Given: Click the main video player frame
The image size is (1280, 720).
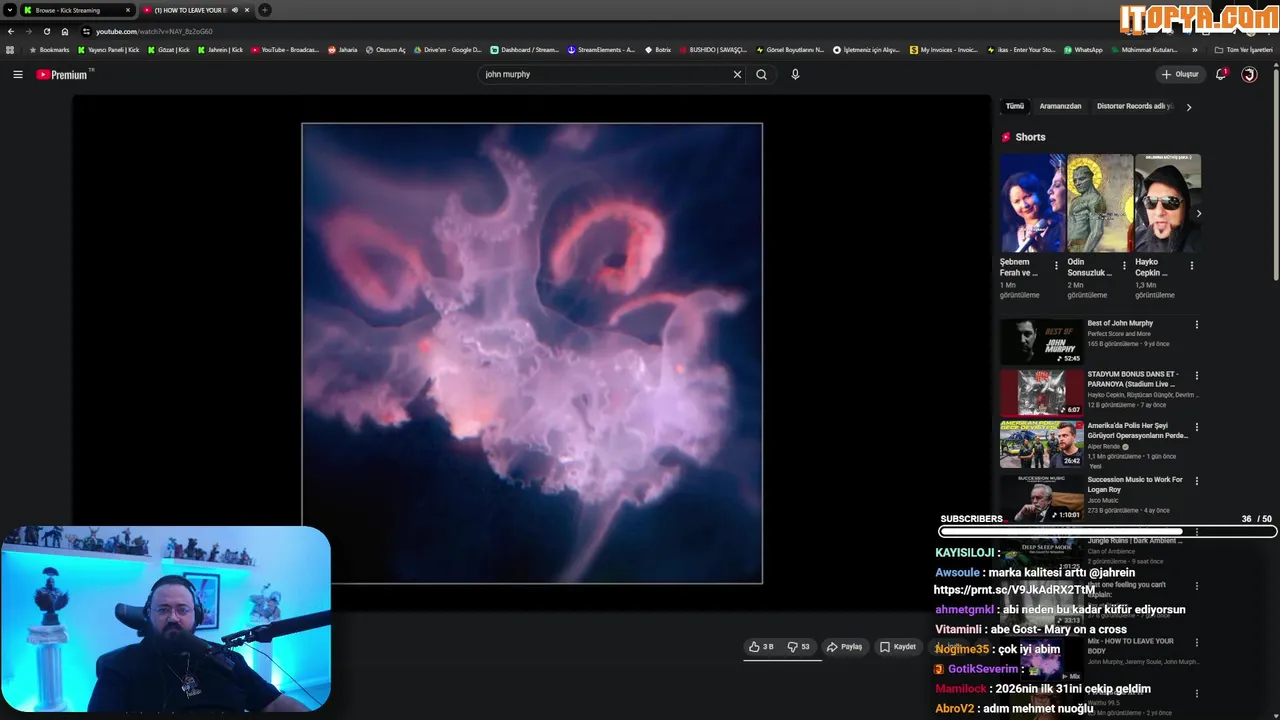Looking at the screenshot, I should [532, 353].
